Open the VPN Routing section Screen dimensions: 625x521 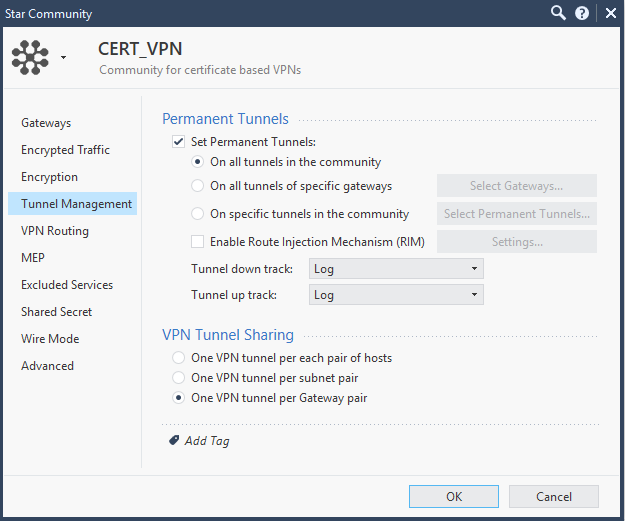(x=55, y=231)
